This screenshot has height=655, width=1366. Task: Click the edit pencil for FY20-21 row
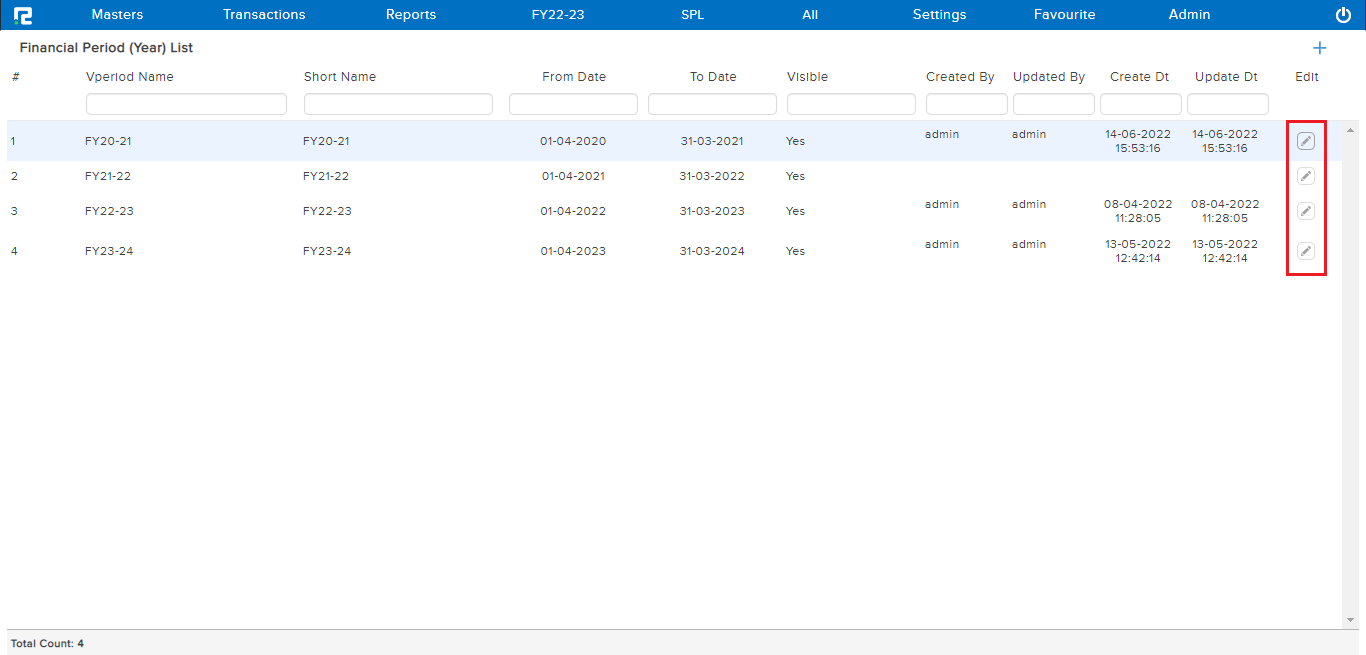[x=1305, y=141]
